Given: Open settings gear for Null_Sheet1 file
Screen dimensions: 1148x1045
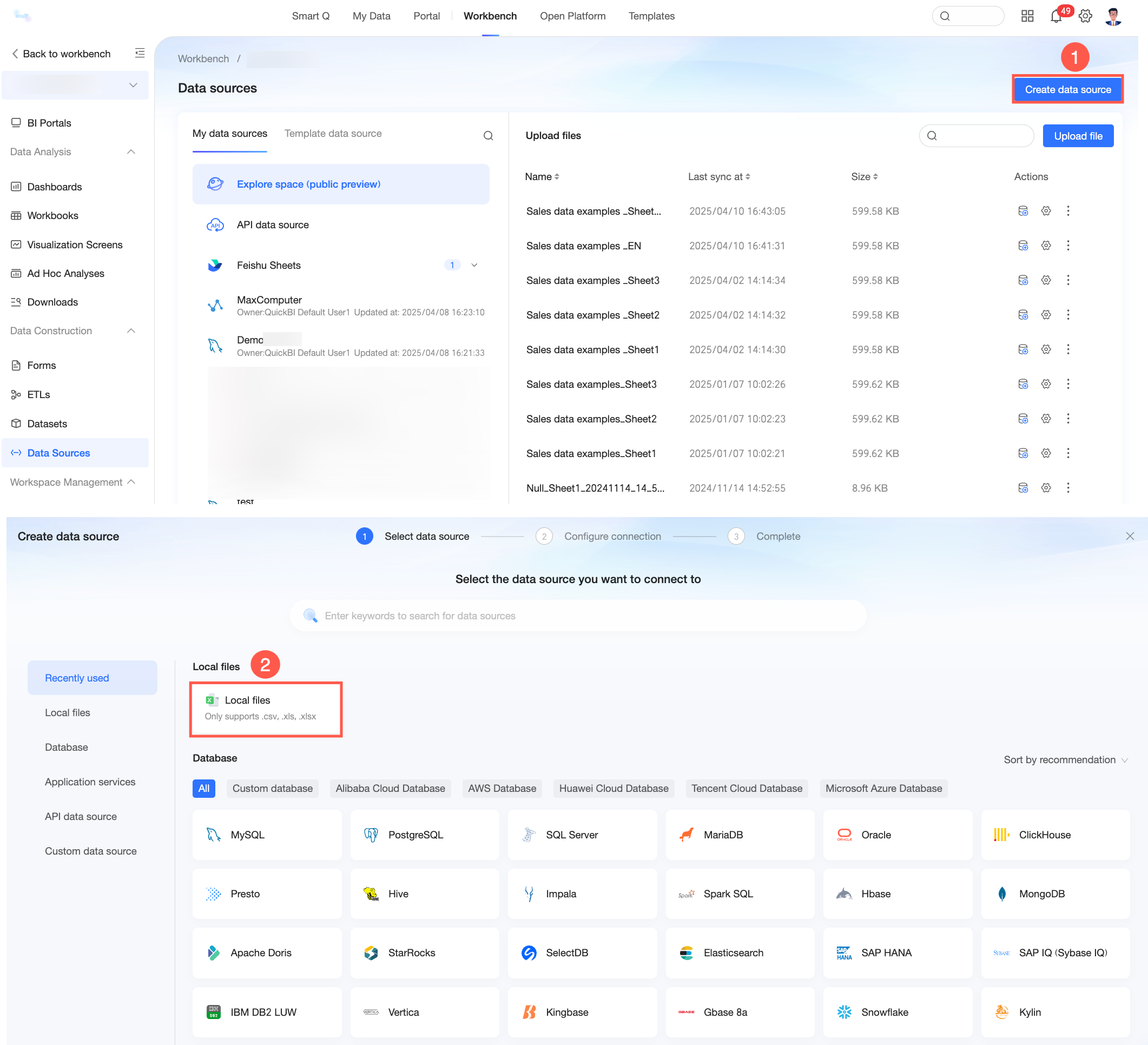Looking at the screenshot, I should (x=1046, y=488).
